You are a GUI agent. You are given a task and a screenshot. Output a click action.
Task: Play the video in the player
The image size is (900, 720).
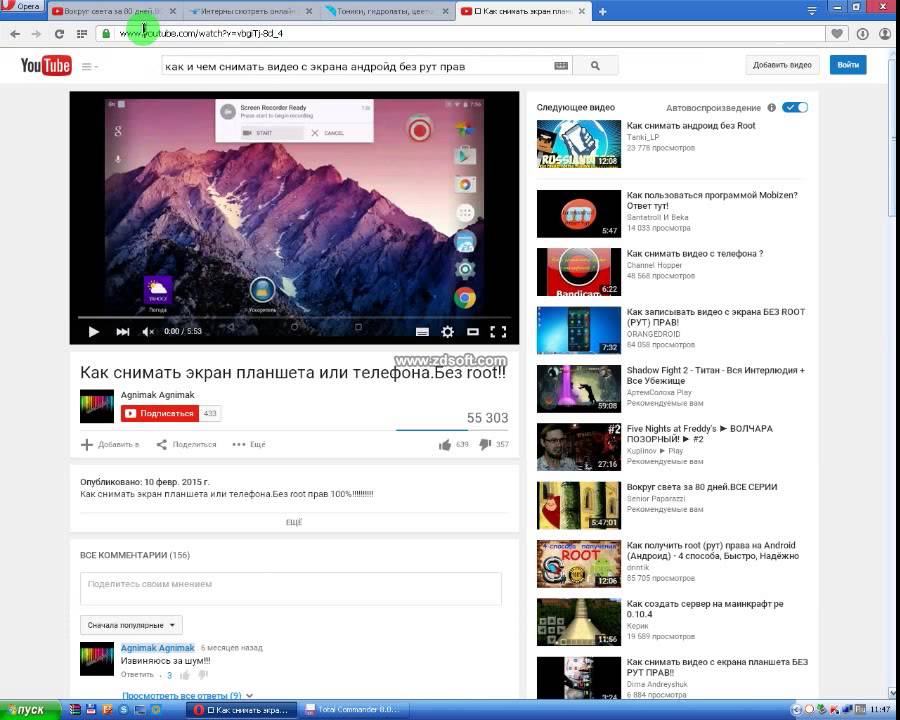point(93,332)
